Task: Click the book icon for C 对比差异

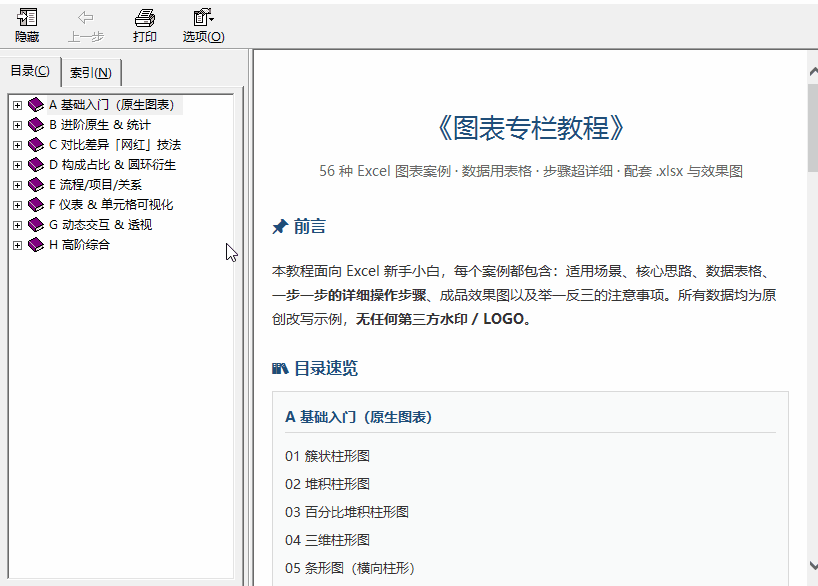Action: [35, 145]
